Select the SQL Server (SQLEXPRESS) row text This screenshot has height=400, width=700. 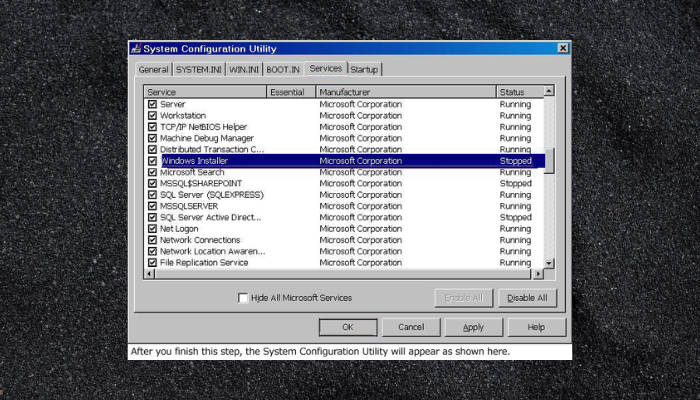[x=212, y=195]
